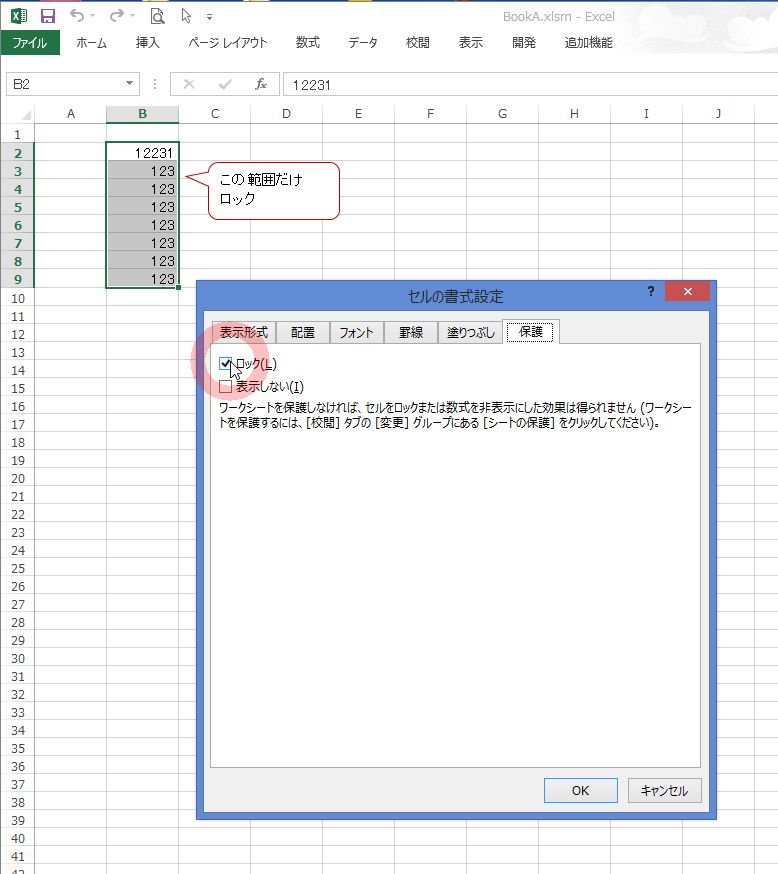Click the Undo arrow icon

(77, 16)
